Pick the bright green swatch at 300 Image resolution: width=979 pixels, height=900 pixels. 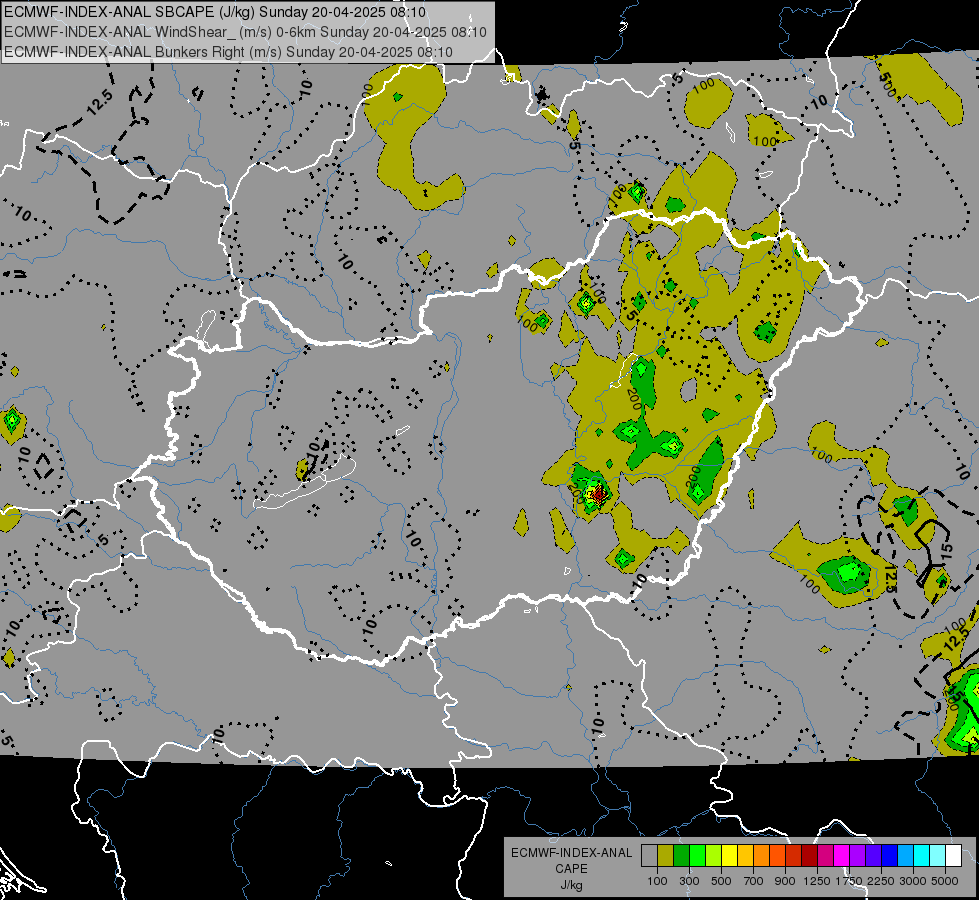click(697, 855)
